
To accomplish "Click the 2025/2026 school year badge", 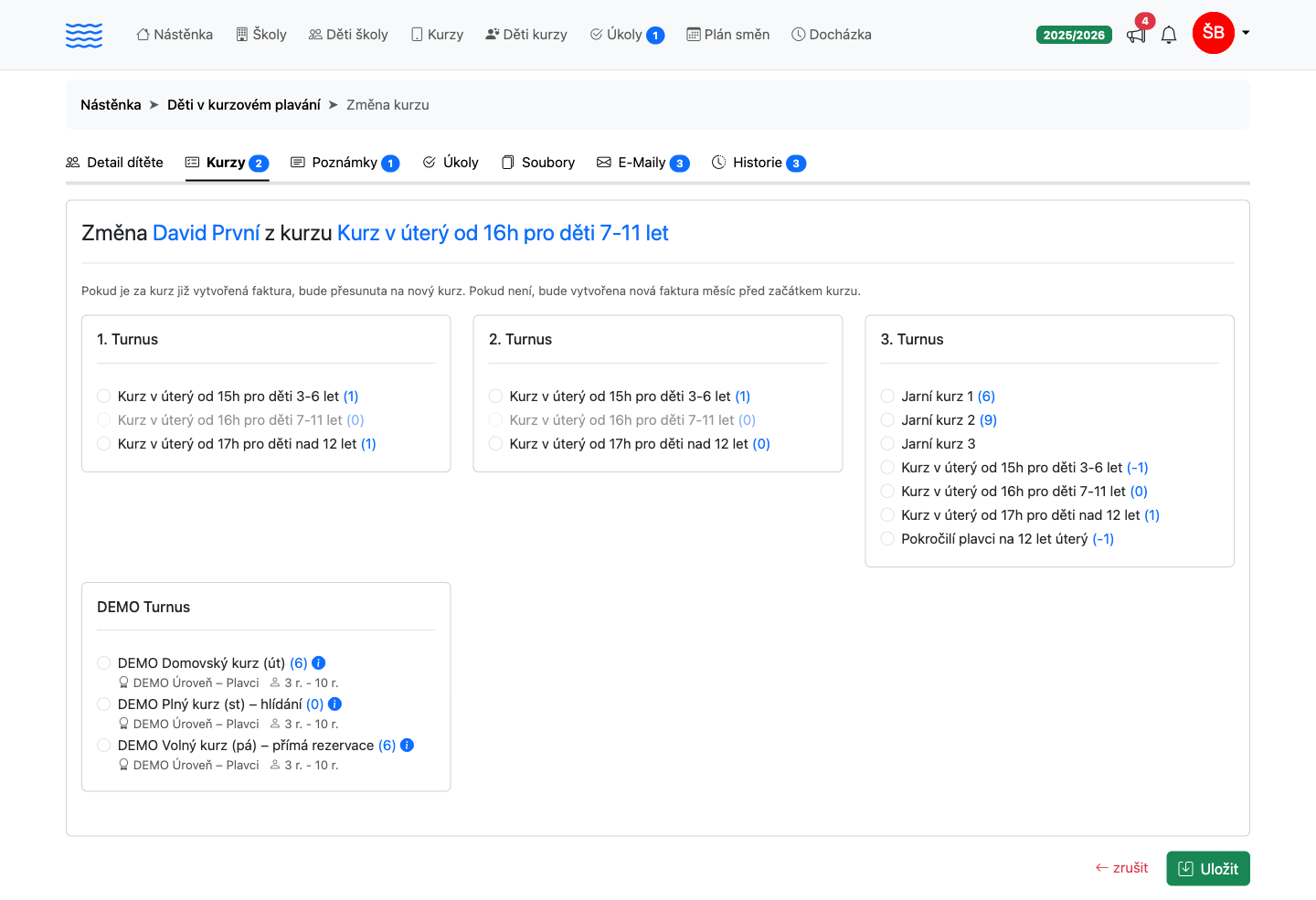I will (x=1074, y=35).
